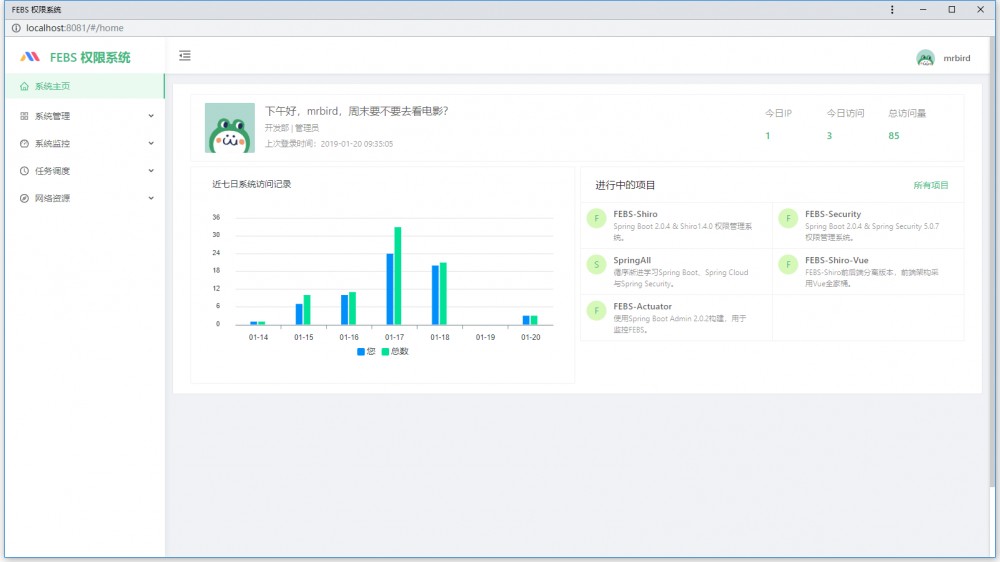Click the clock icon beside 任务调度
The width and height of the screenshot is (1000, 562).
24,171
